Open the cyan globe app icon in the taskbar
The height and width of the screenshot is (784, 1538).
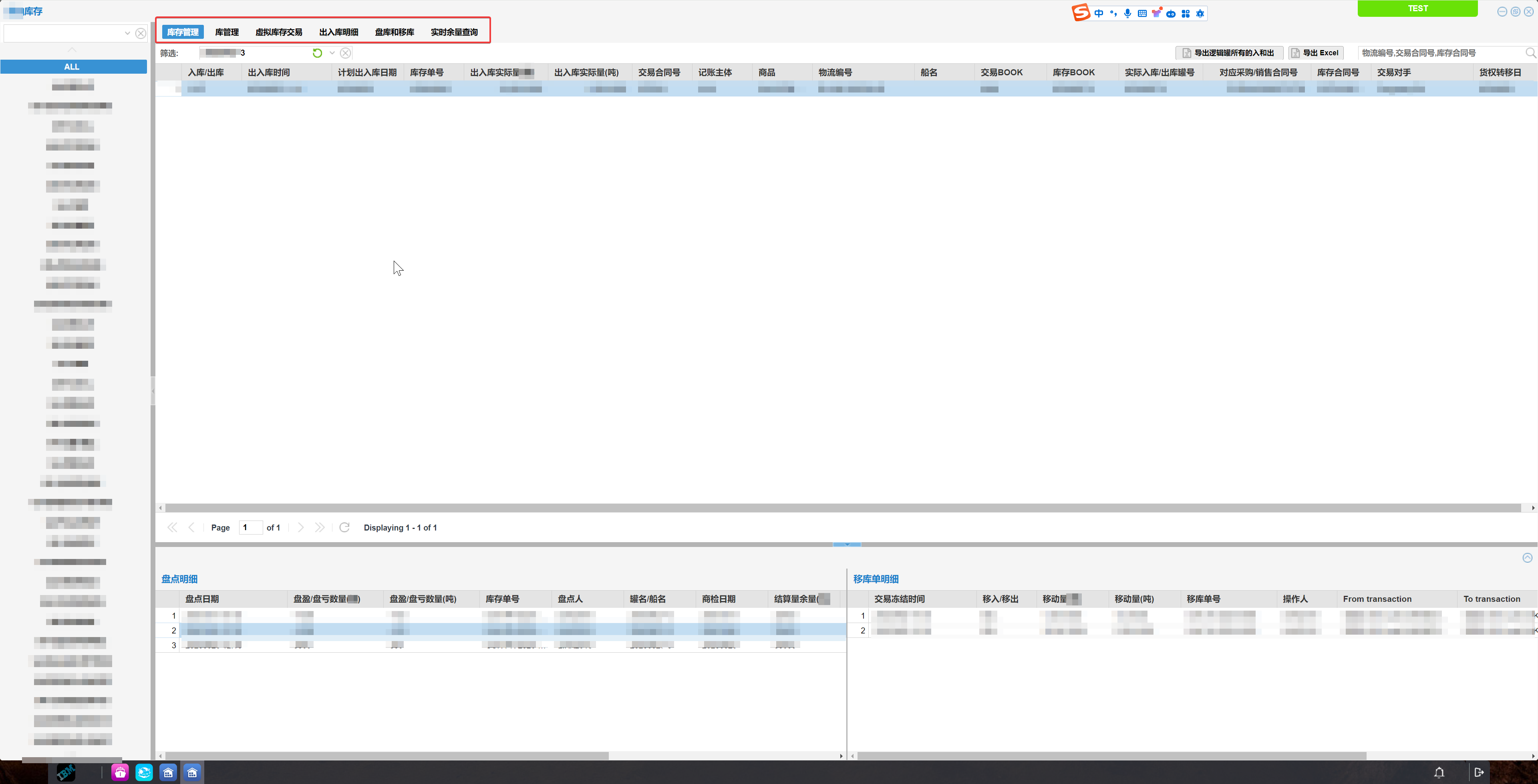click(144, 772)
